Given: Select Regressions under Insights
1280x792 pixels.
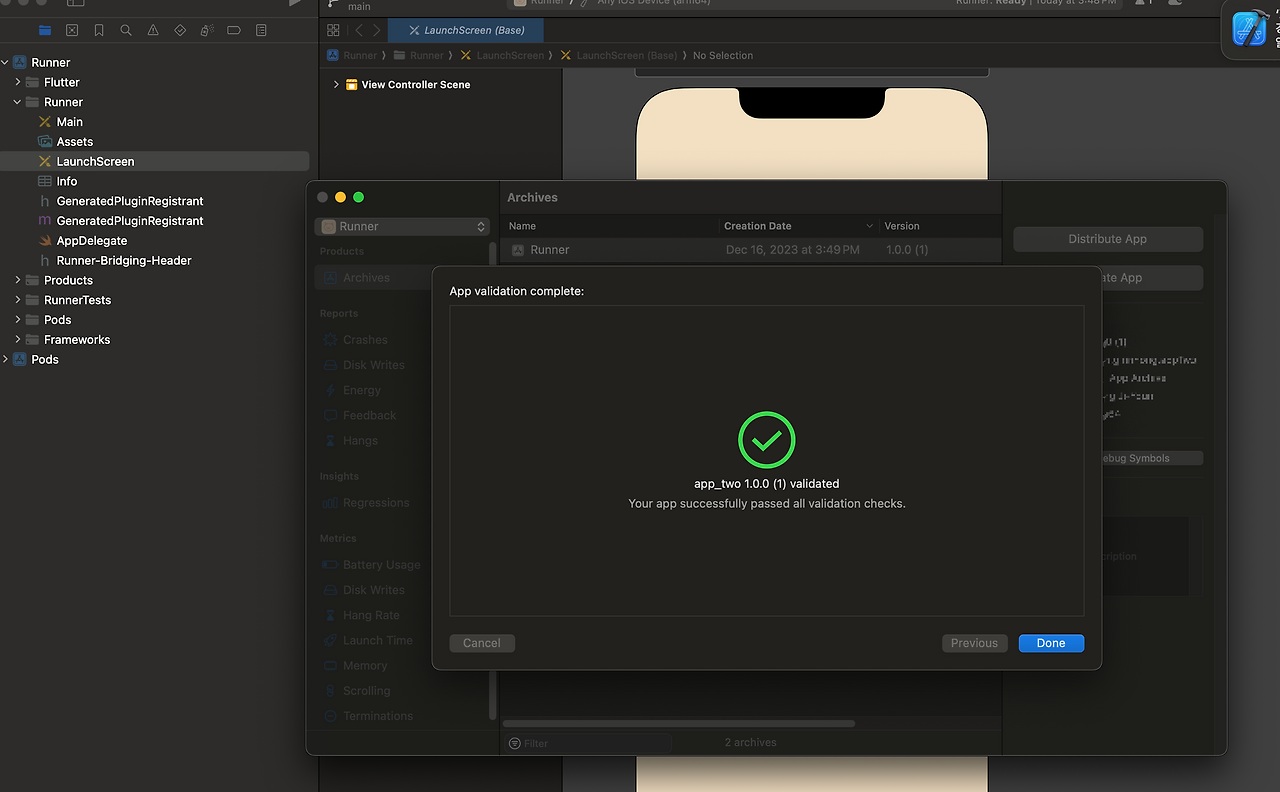Looking at the screenshot, I should 376,503.
